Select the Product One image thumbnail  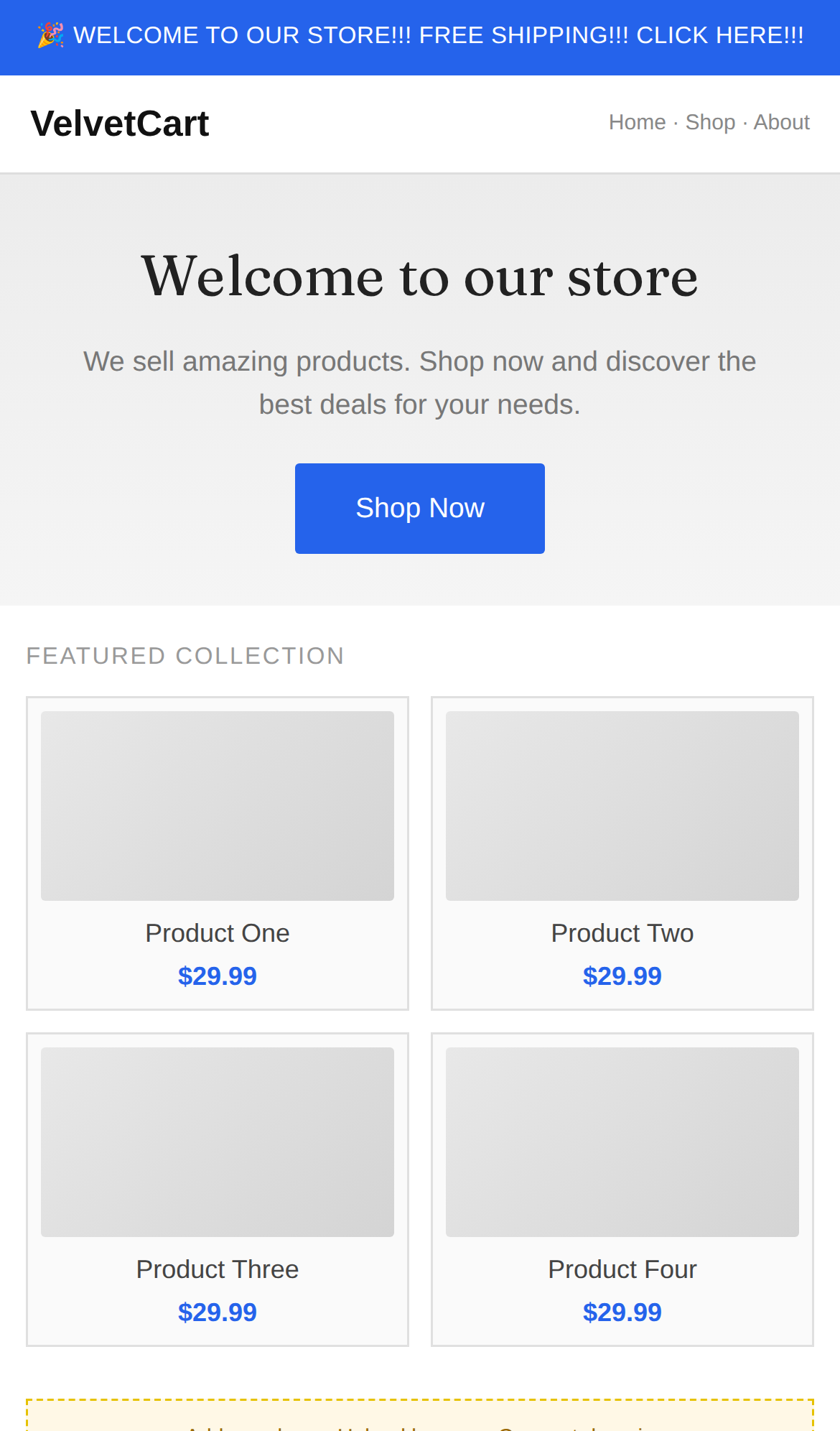(218, 806)
